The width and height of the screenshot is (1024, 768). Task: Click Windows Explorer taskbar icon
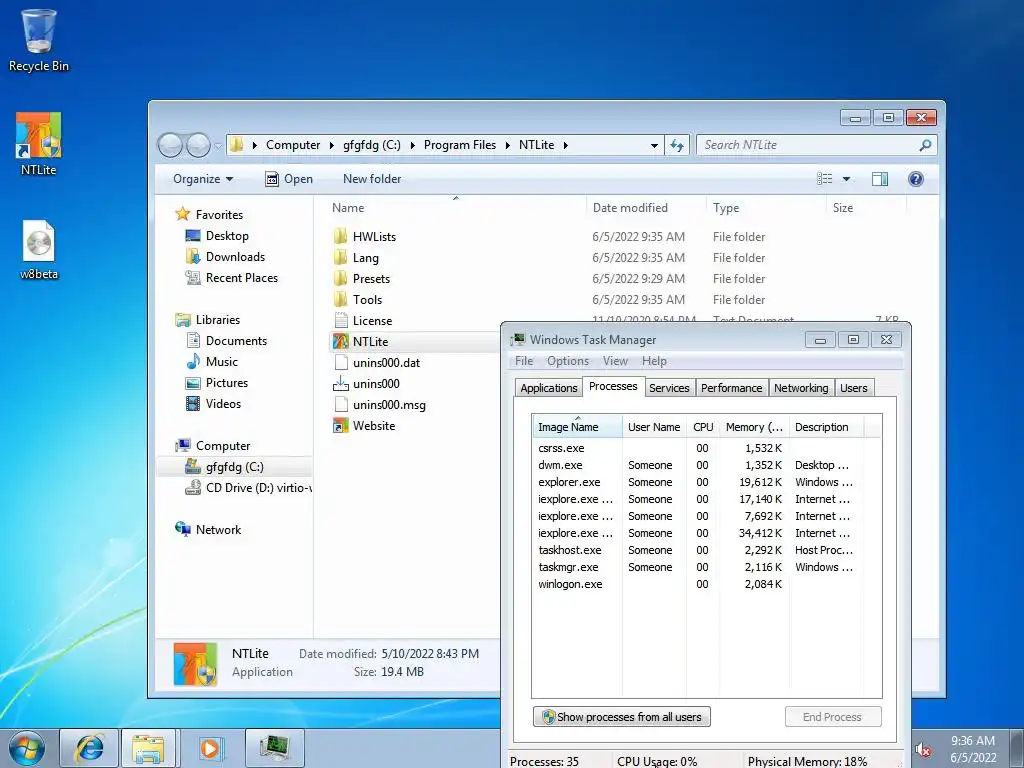click(x=148, y=748)
